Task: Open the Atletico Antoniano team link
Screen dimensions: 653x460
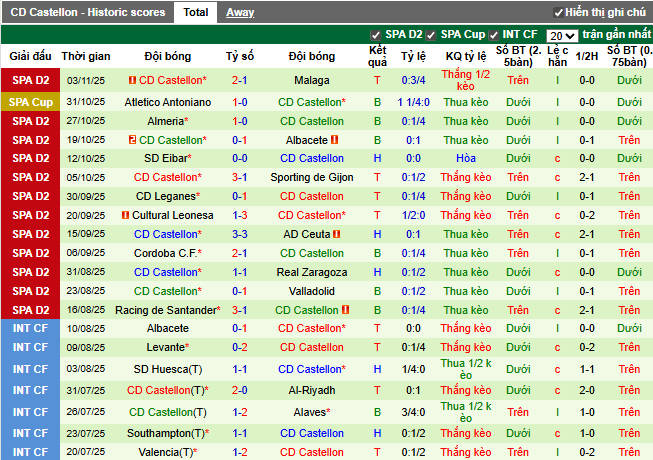Action: tap(167, 102)
